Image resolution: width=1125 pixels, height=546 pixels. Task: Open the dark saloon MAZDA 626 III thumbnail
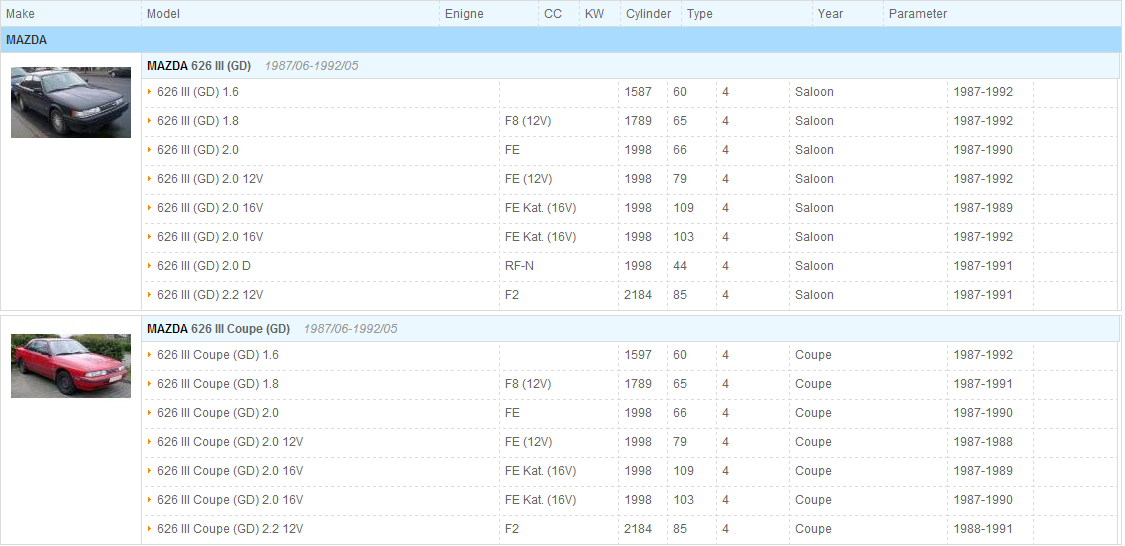(71, 103)
